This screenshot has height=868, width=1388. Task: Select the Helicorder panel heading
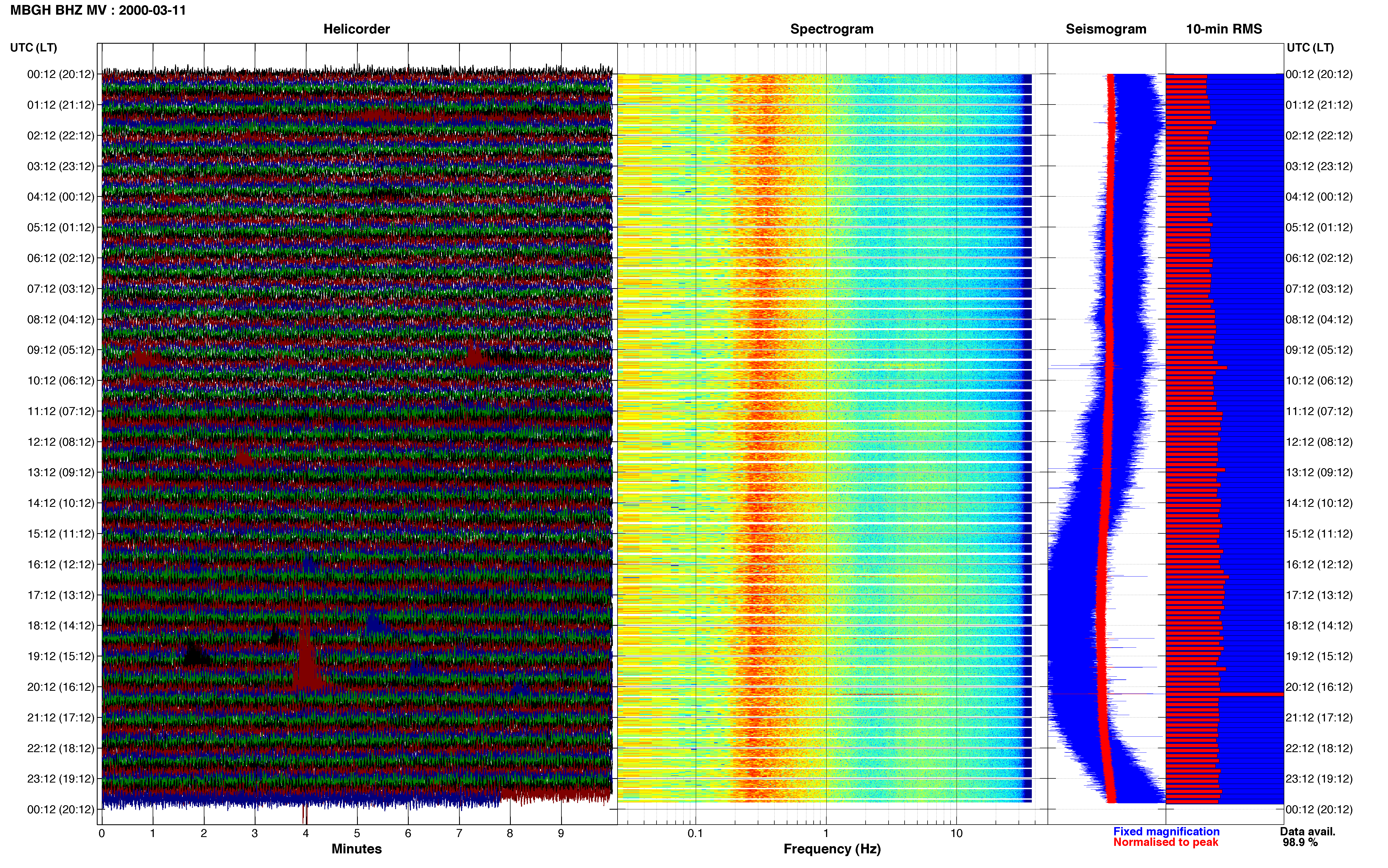click(x=356, y=29)
